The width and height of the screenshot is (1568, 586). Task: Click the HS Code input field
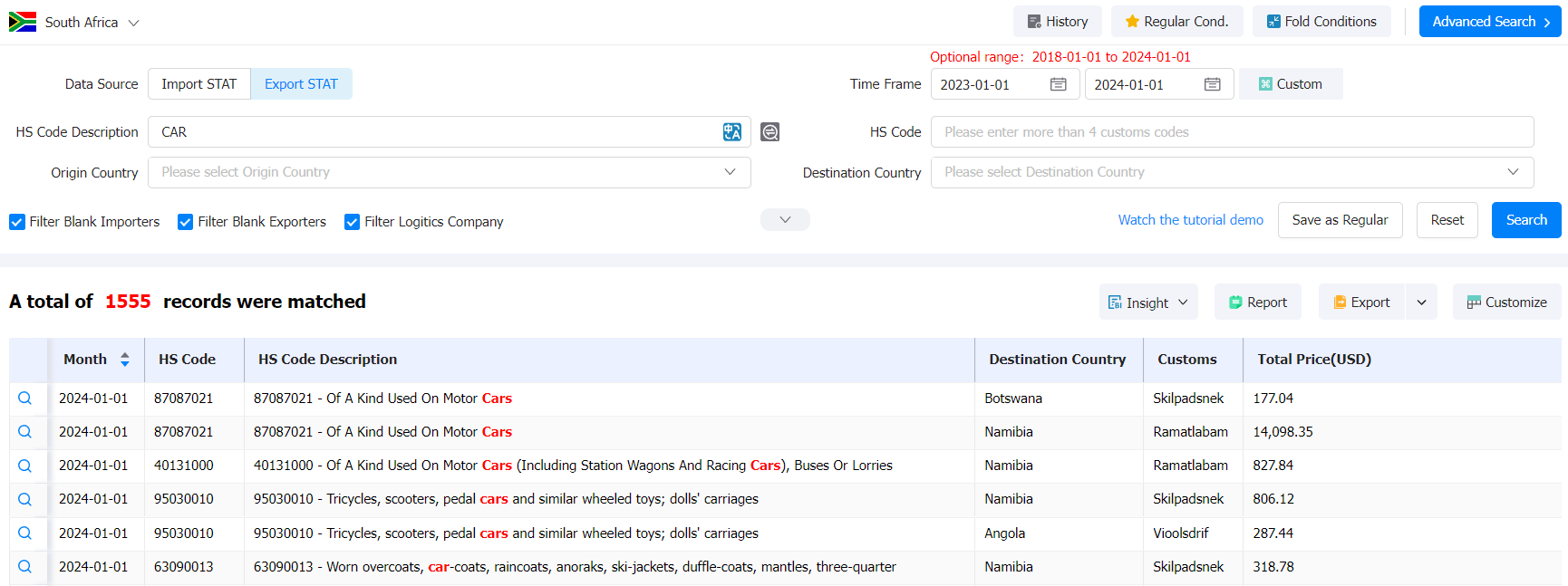tap(1231, 132)
